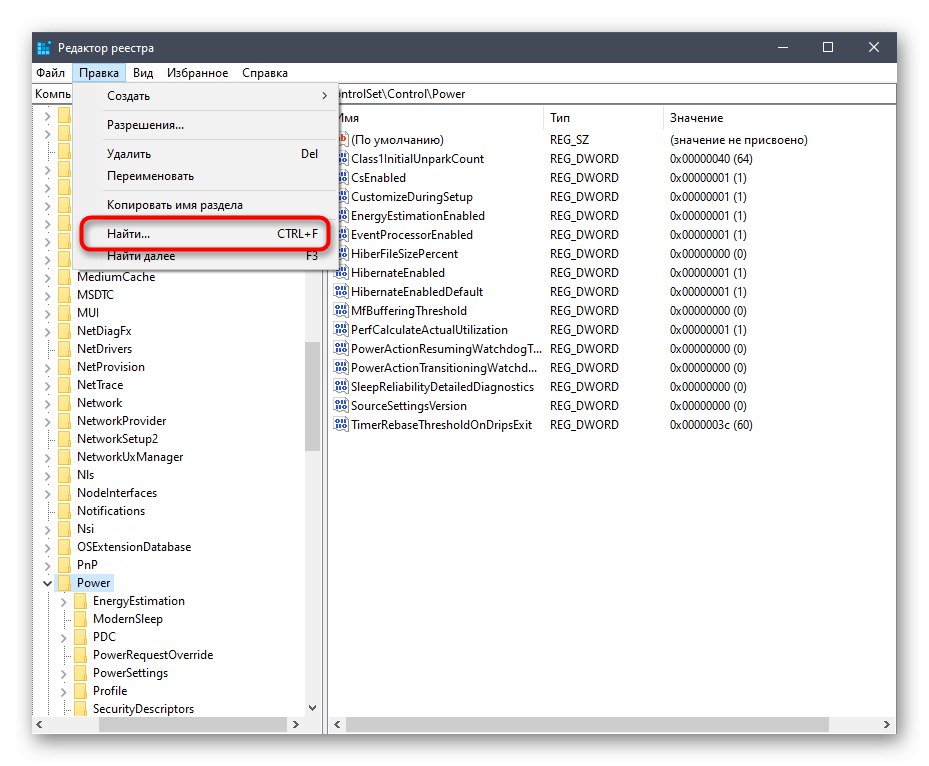
Task: Select the EventProcessorEnabled value
Action: point(412,235)
